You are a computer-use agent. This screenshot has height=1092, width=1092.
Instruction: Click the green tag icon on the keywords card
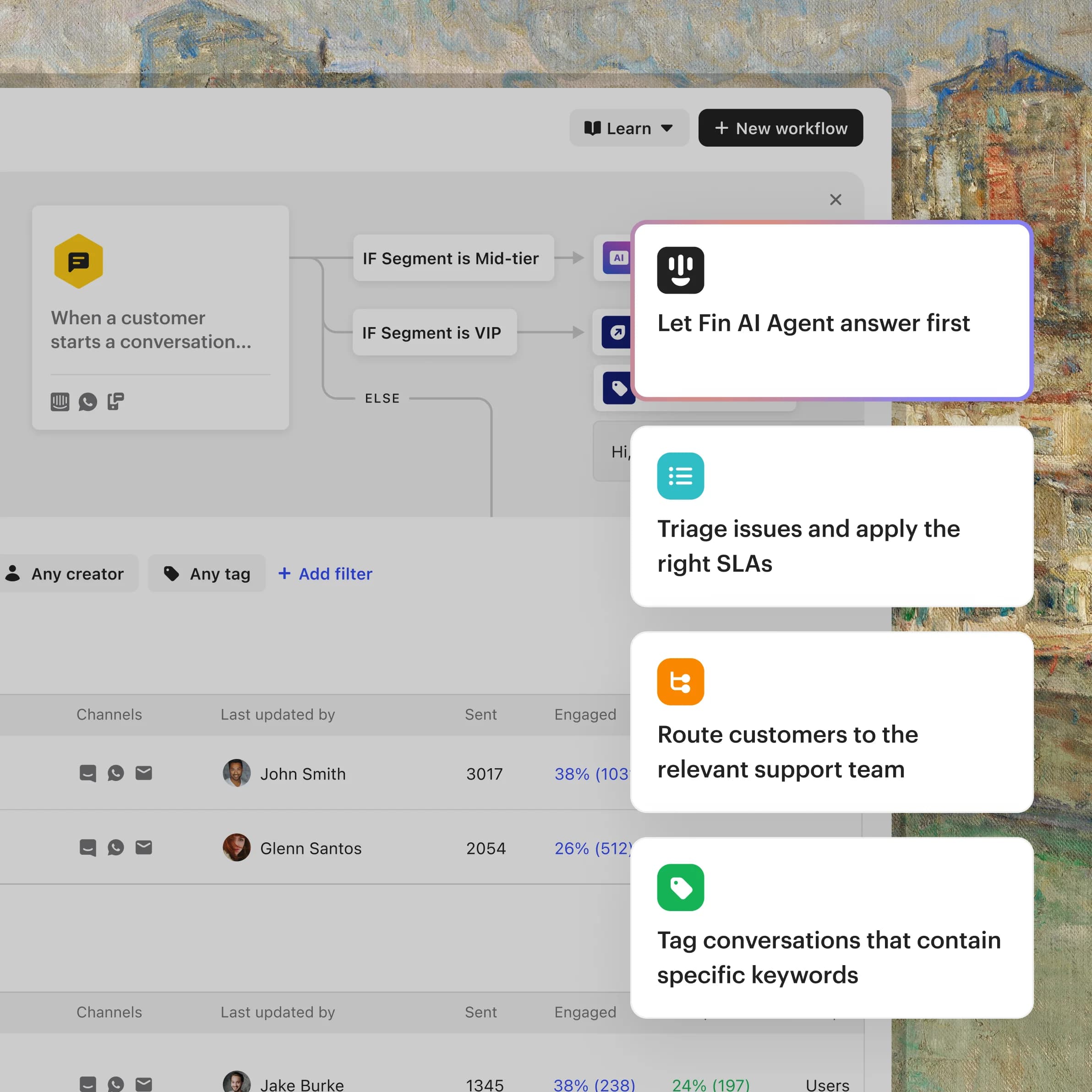coord(681,887)
